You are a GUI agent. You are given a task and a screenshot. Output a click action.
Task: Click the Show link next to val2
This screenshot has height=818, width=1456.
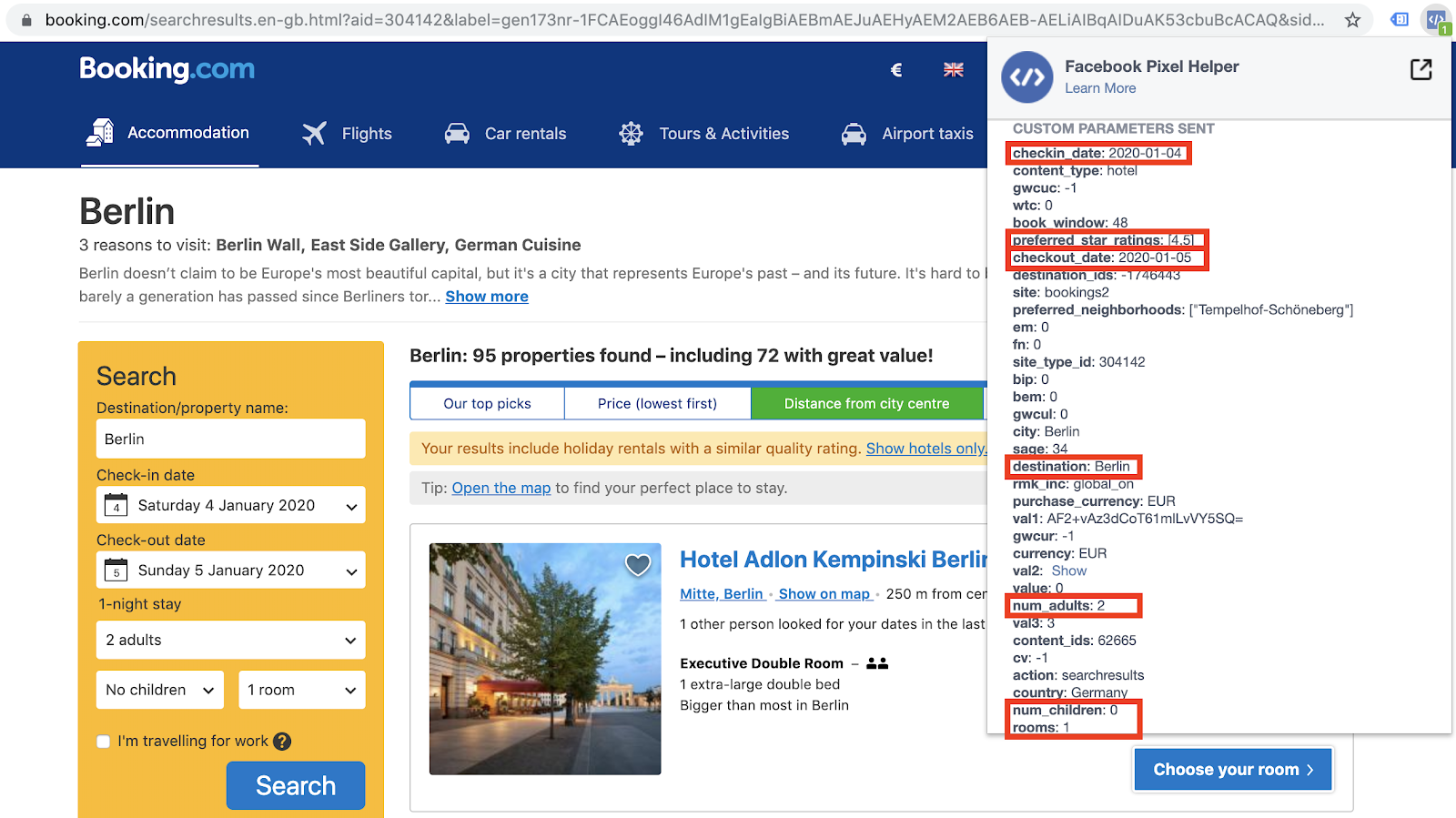1069,571
